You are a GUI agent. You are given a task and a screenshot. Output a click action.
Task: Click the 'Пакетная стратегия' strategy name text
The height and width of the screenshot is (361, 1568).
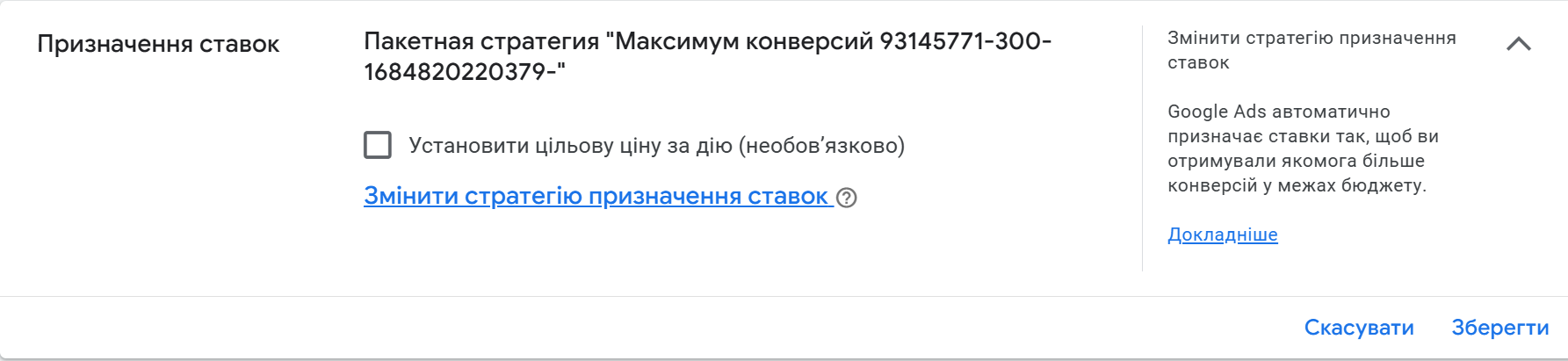coord(481,41)
